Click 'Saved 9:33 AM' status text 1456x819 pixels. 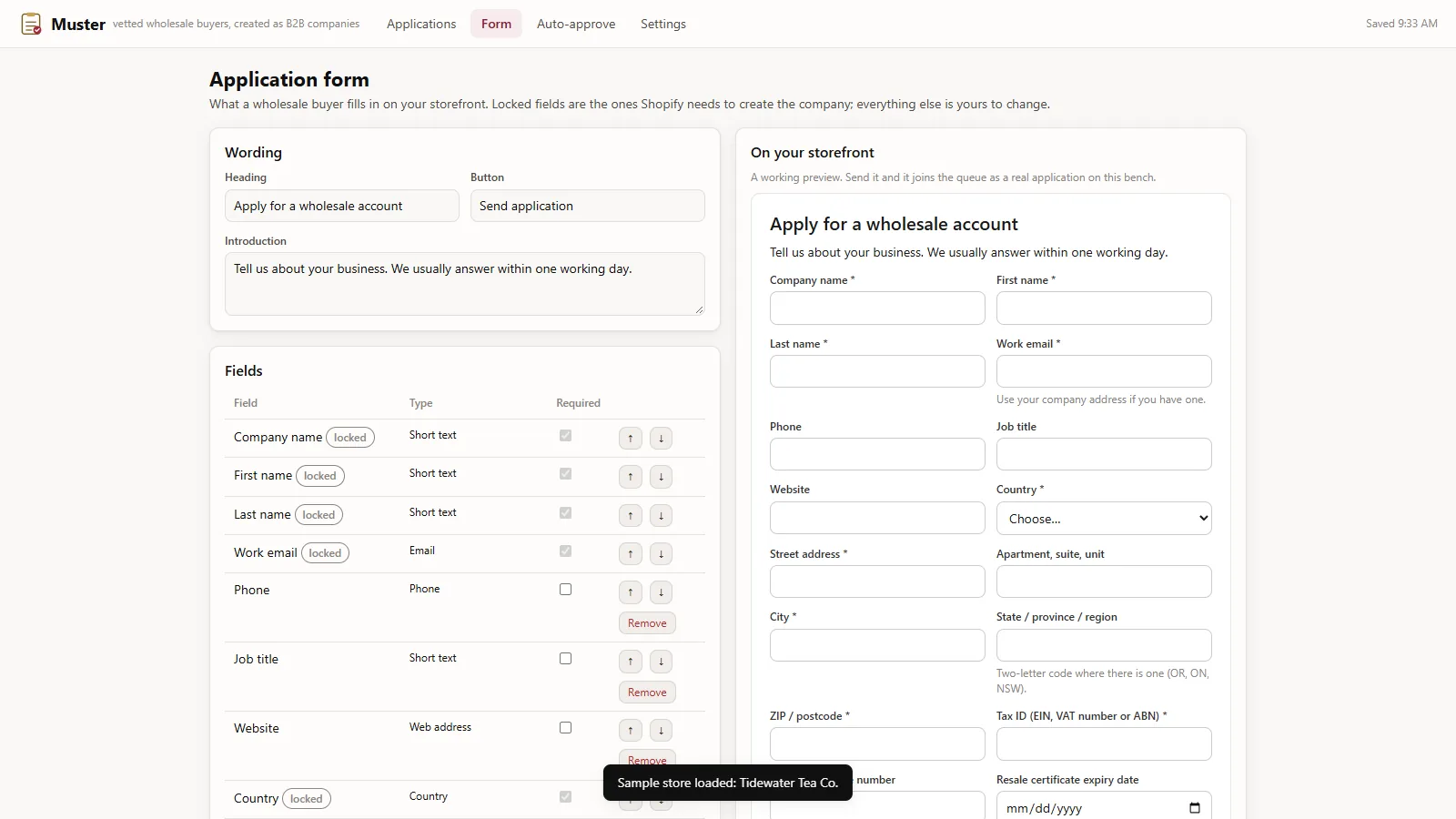[1401, 24]
